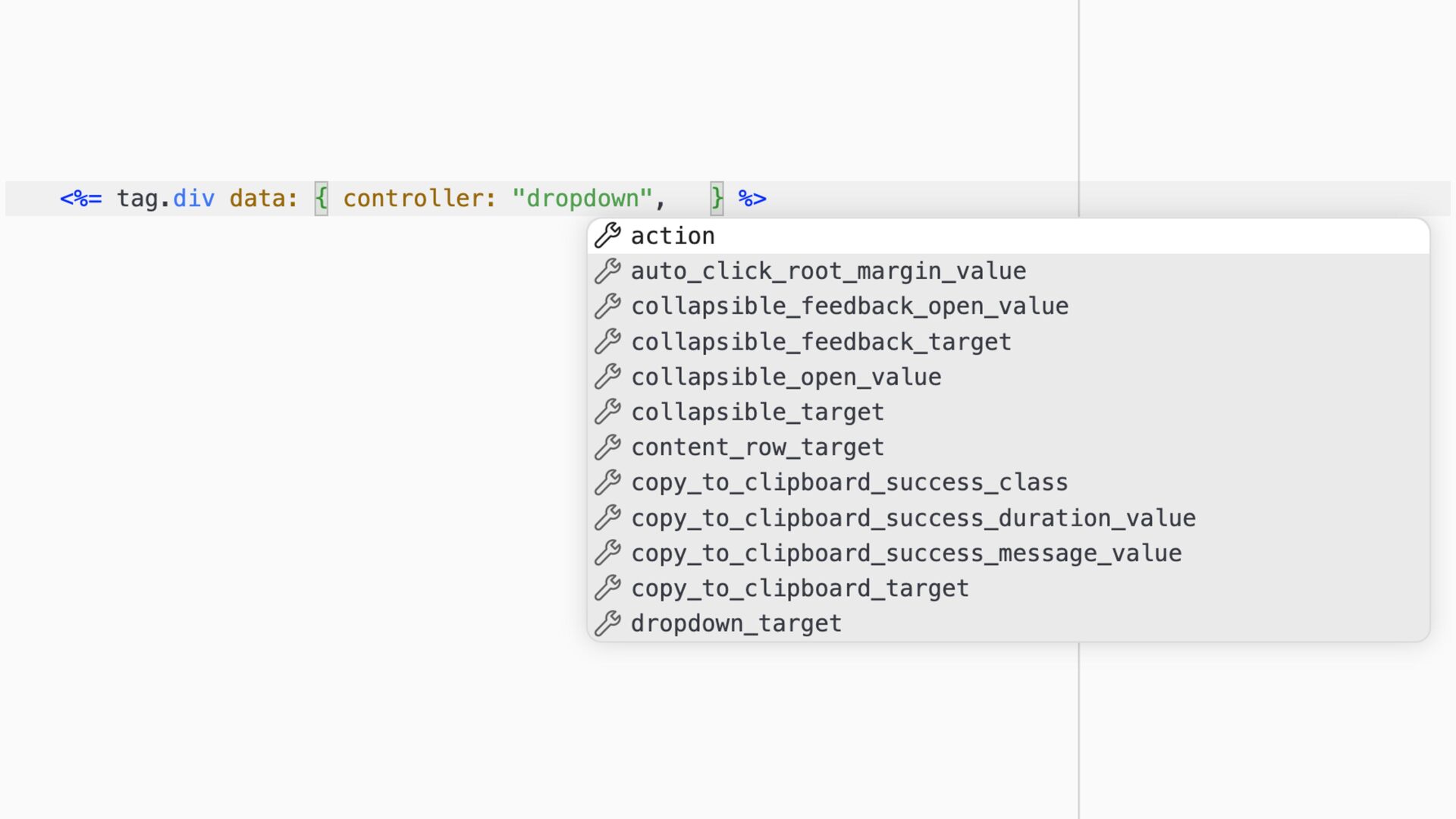
Task: Choose copy_to_clipboard_success_class suggestion
Action: pos(1009,482)
